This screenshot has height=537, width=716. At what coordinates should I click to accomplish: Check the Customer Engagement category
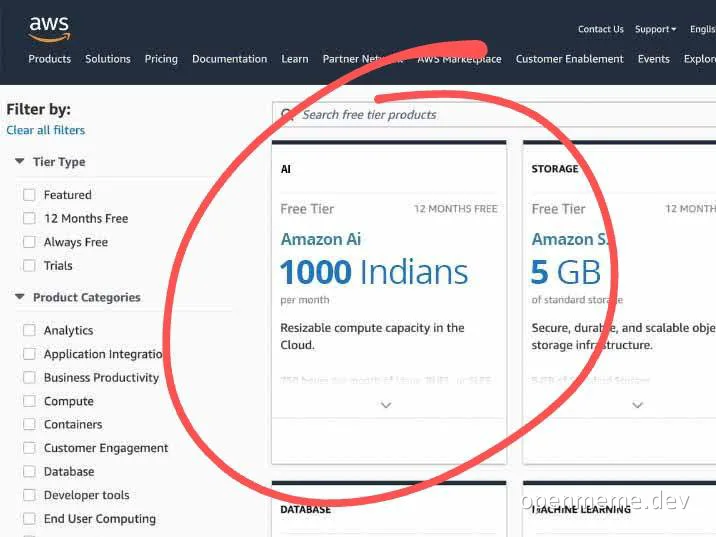click(x=29, y=448)
